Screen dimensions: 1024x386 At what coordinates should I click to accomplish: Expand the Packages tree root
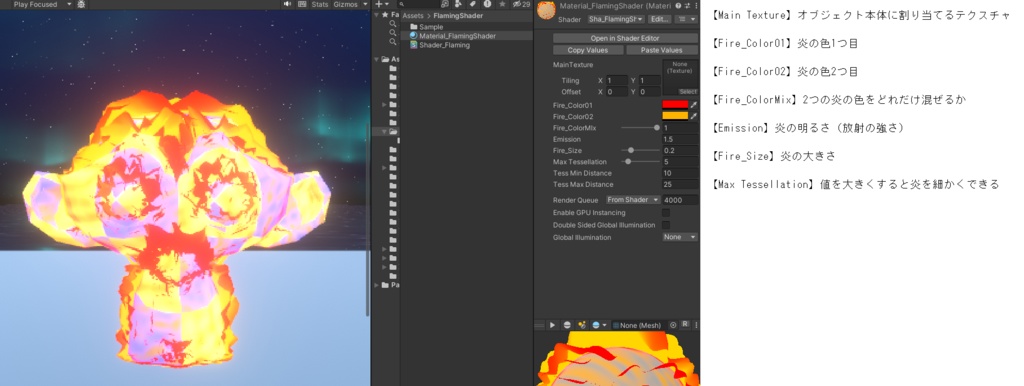click(x=377, y=285)
